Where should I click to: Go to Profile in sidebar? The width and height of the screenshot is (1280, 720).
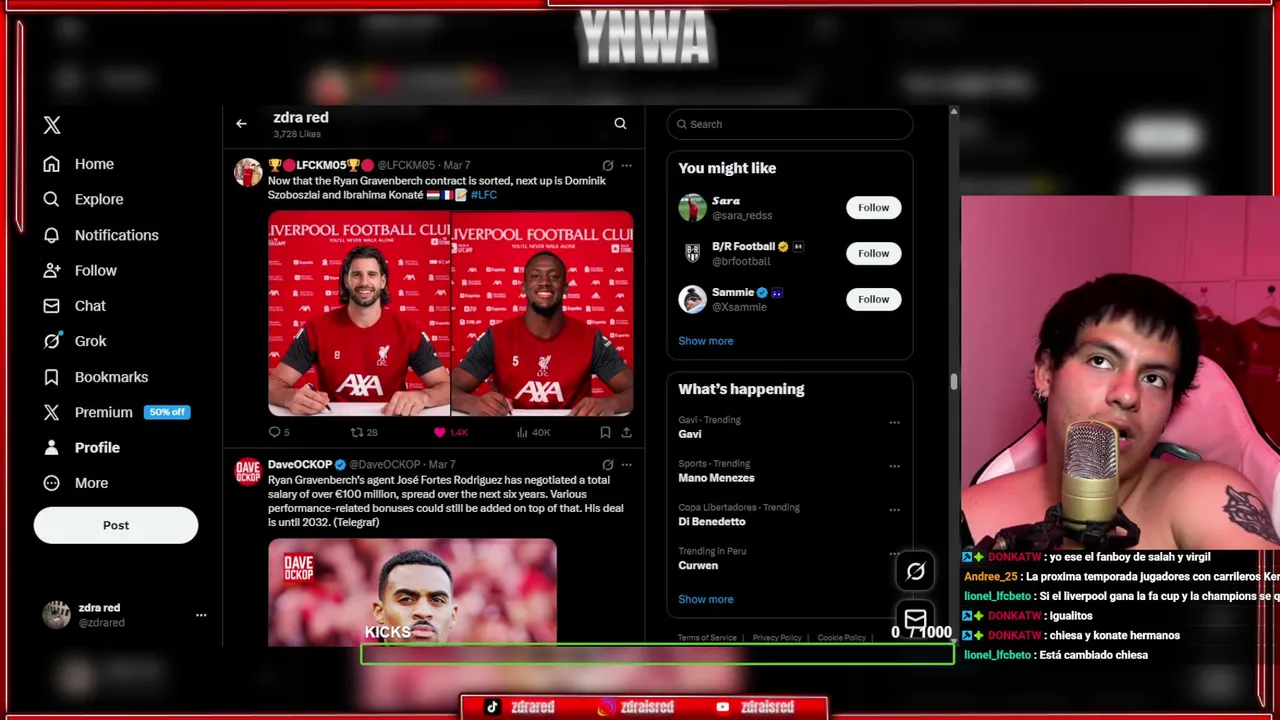point(82,448)
